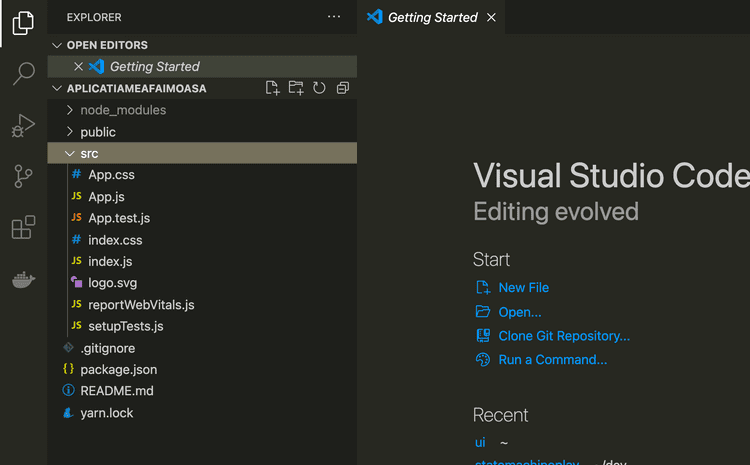Screen dimensions: 750x465
Task: Expand the public folder
Action: (98, 132)
